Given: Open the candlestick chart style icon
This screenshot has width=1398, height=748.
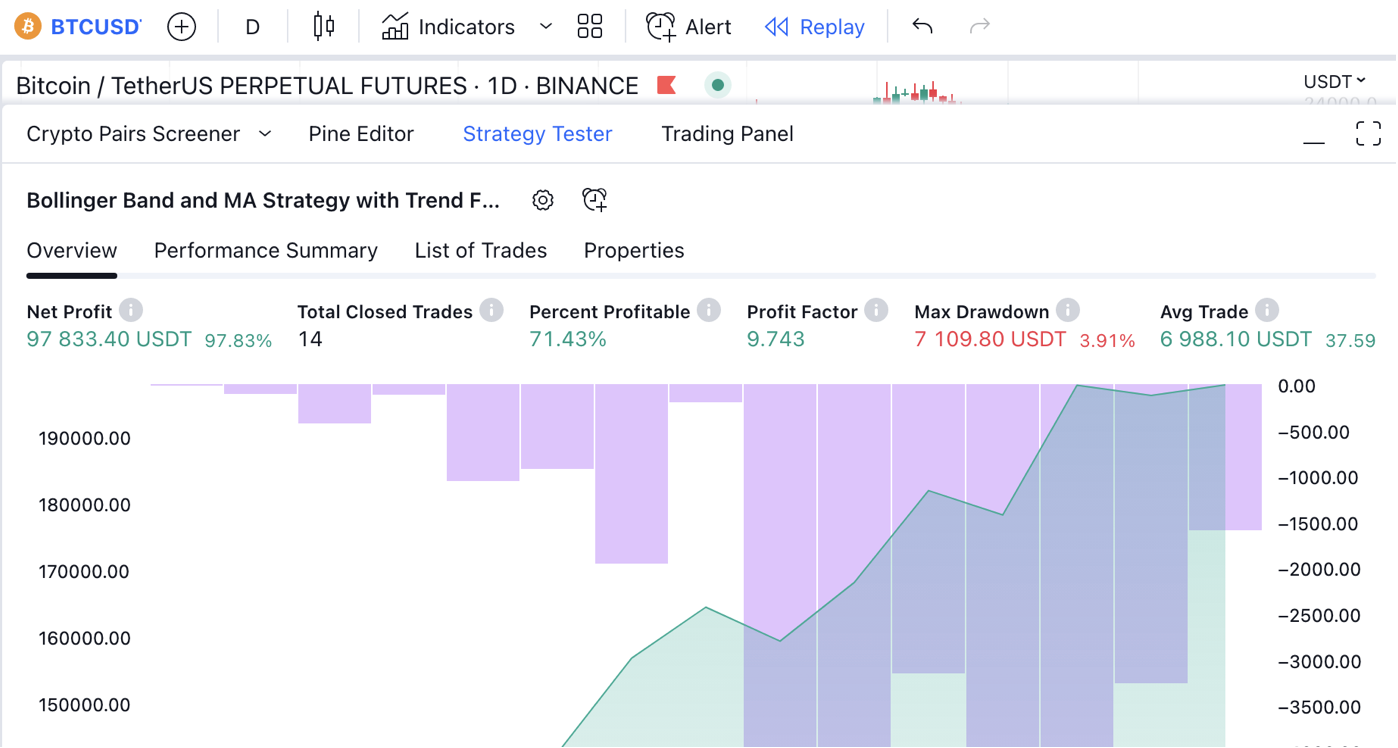Looking at the screenshot, I should pyautogui.click(x=323, y=27).
